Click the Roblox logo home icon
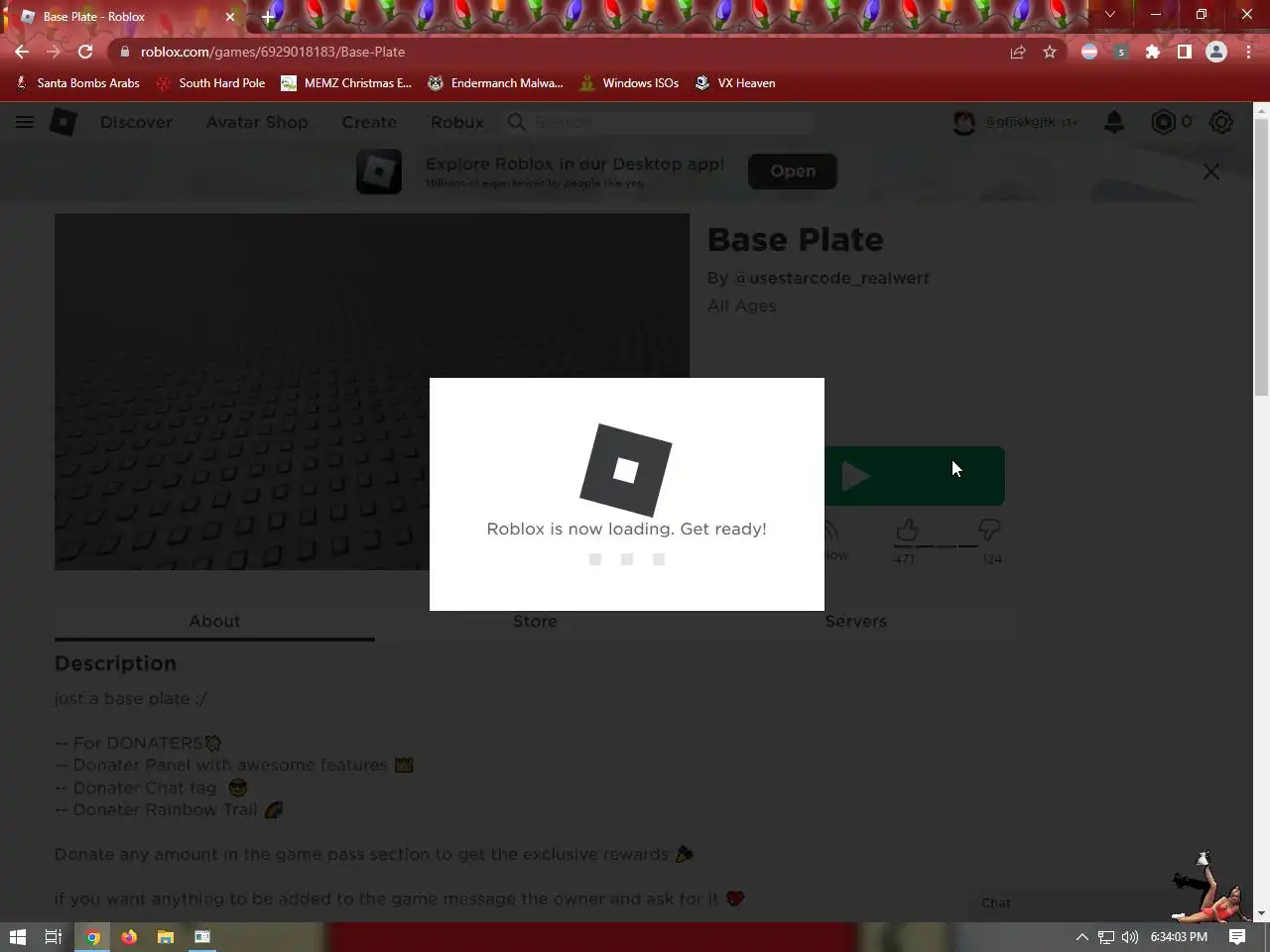Screen dimensions: 1270x952 [63, 122]
